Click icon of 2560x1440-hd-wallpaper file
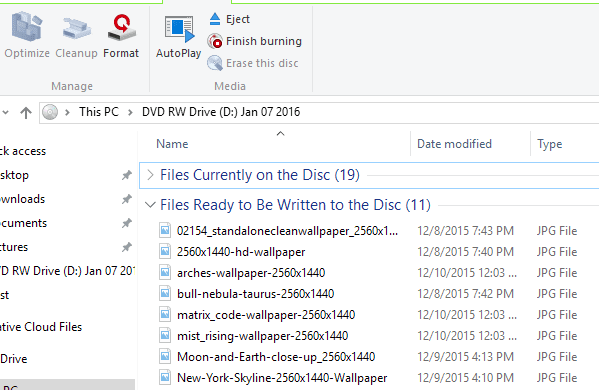This screenshot has height=390, width=599. [x=165, y=251]
